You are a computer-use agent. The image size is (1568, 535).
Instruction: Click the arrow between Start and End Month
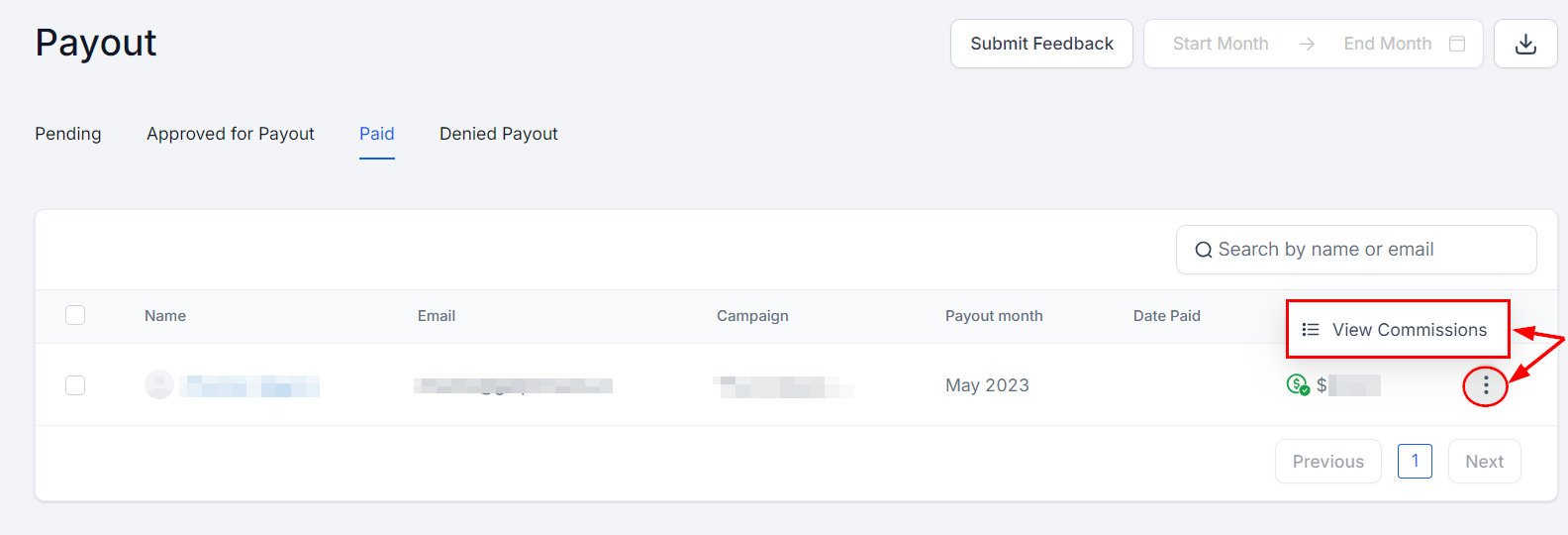[x=1307, y=44]
